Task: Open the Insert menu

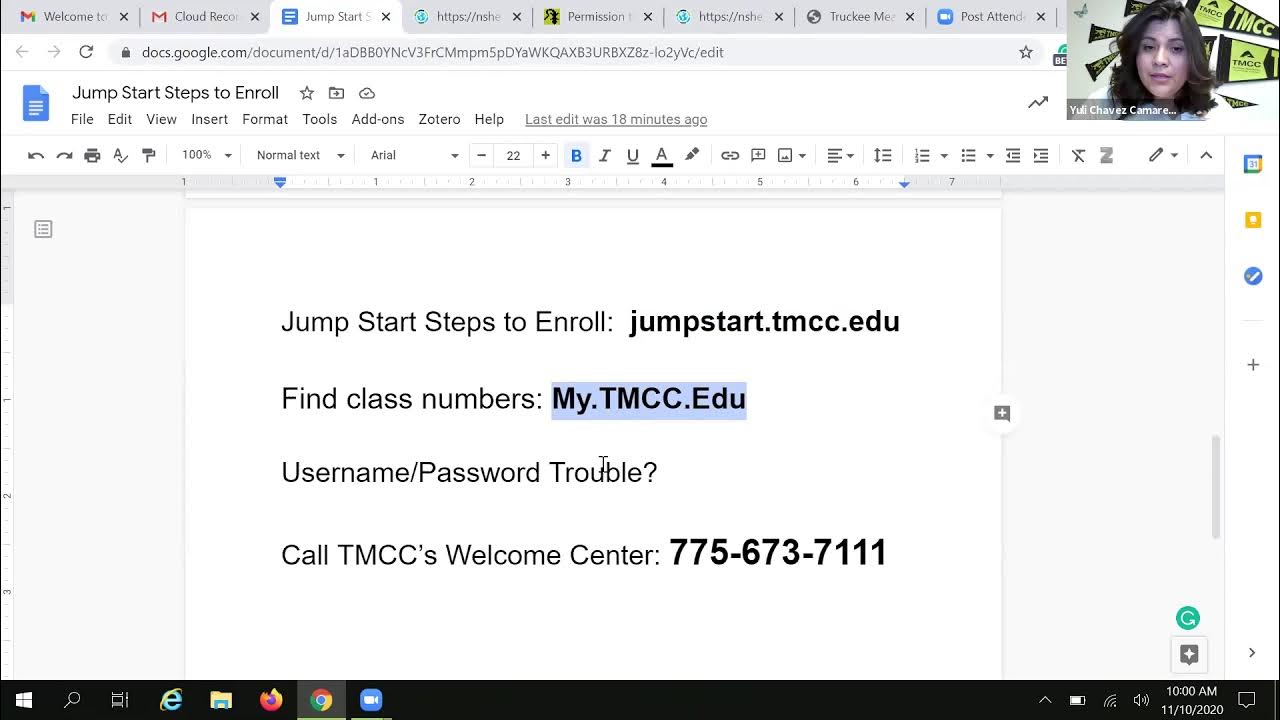Action: [x=209, y=119]
